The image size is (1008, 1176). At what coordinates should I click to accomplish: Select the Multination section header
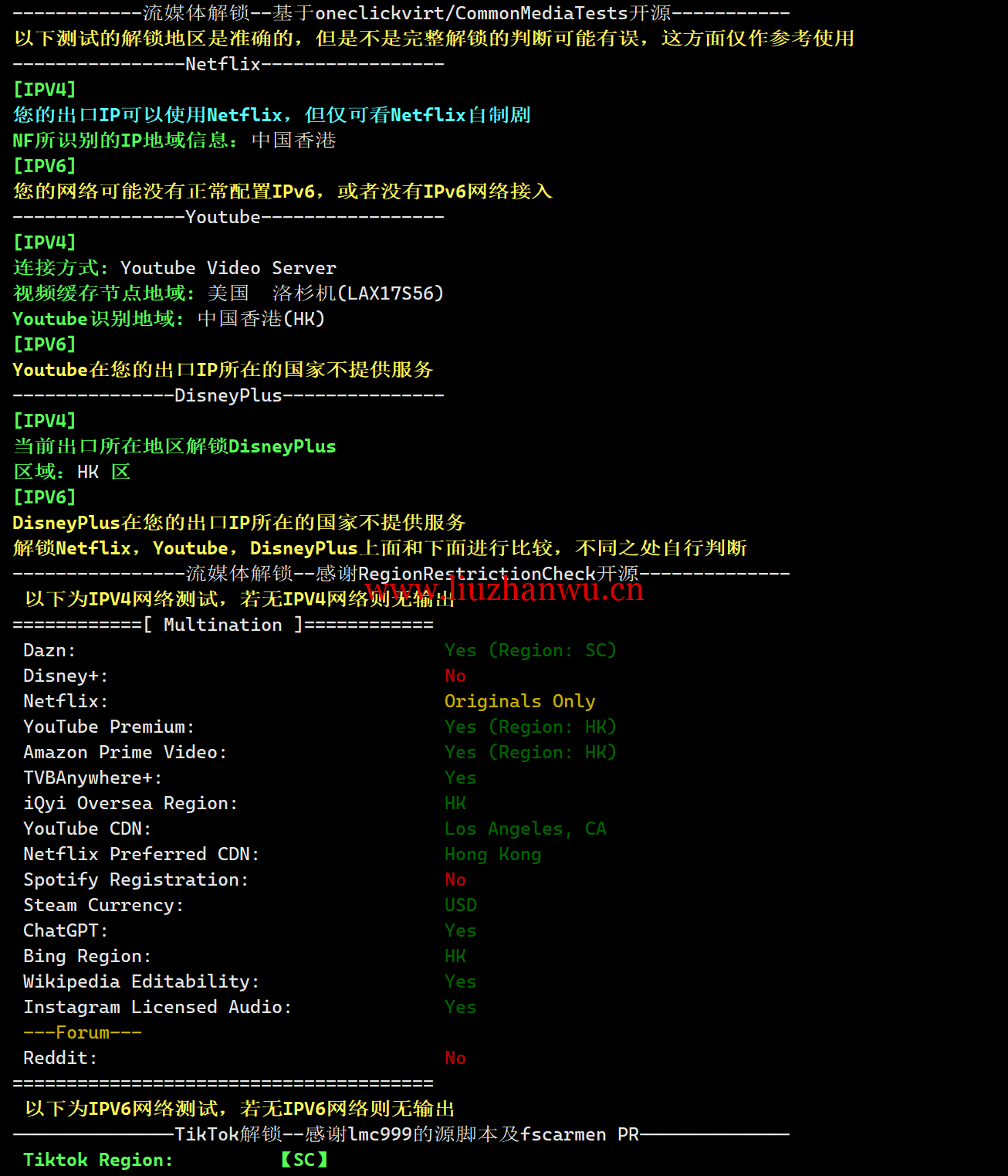click(x=223, y=625)
